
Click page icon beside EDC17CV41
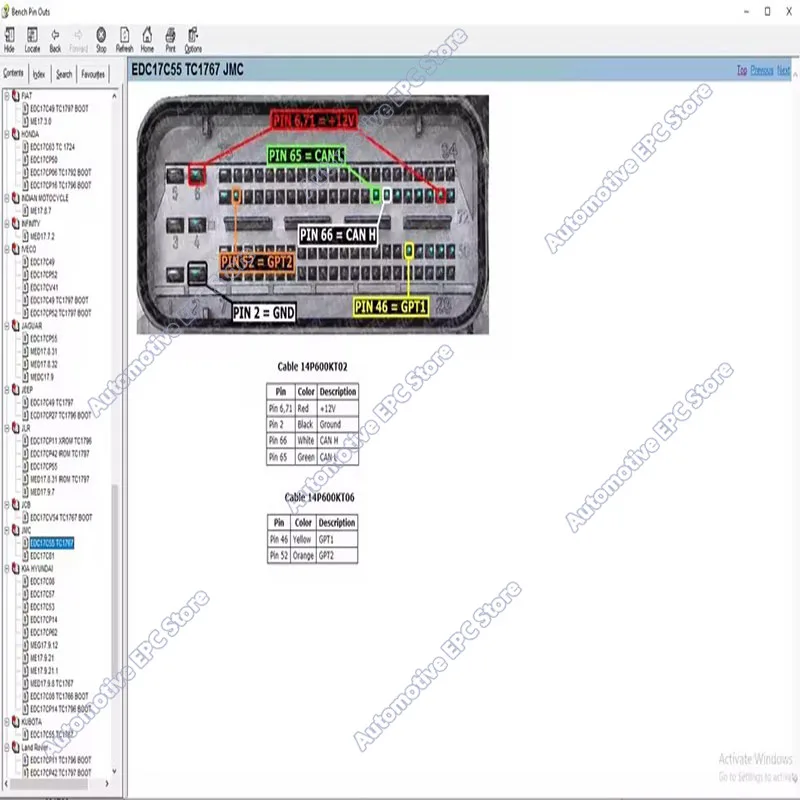click(25, 287)
